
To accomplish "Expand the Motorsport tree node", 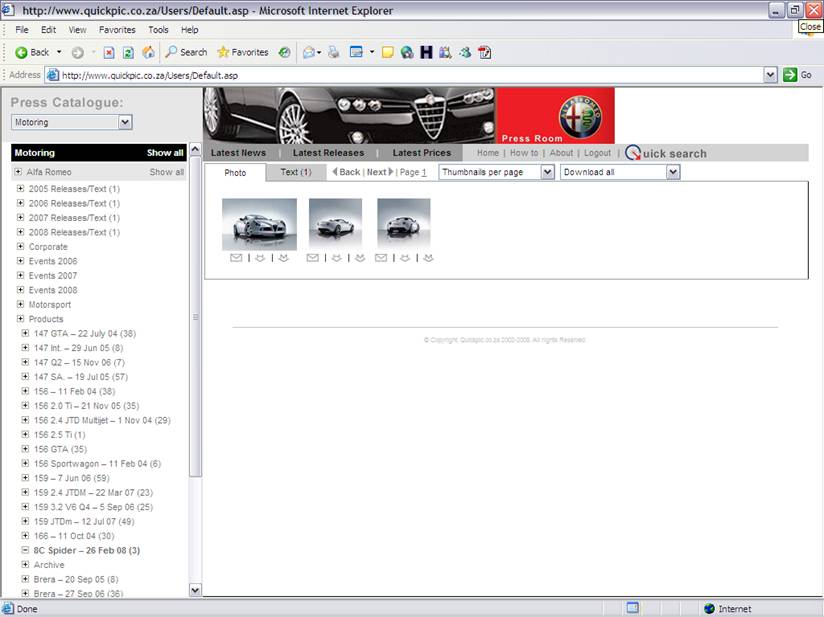I will coord(20,304).
